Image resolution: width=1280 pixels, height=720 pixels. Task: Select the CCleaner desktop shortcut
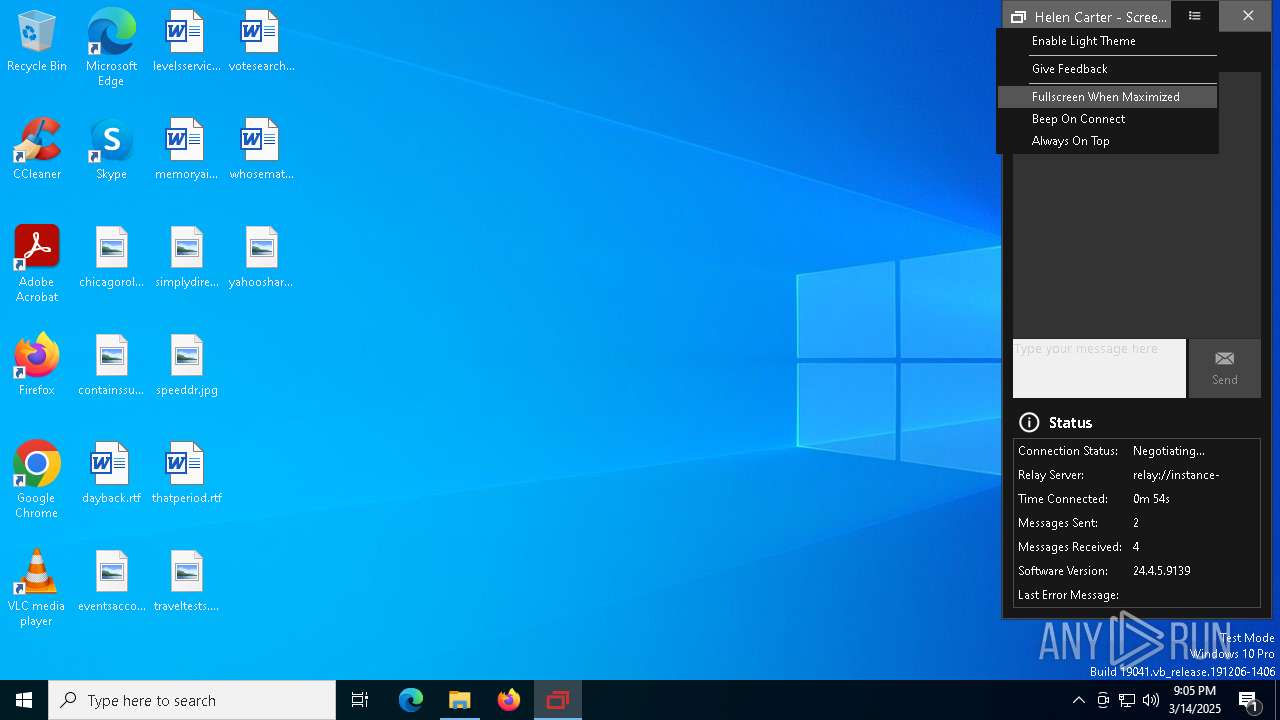[37, 149]
